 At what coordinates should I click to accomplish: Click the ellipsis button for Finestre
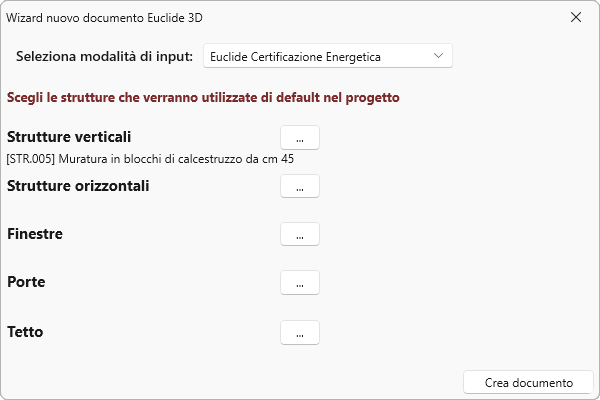[x=300, y=234]
